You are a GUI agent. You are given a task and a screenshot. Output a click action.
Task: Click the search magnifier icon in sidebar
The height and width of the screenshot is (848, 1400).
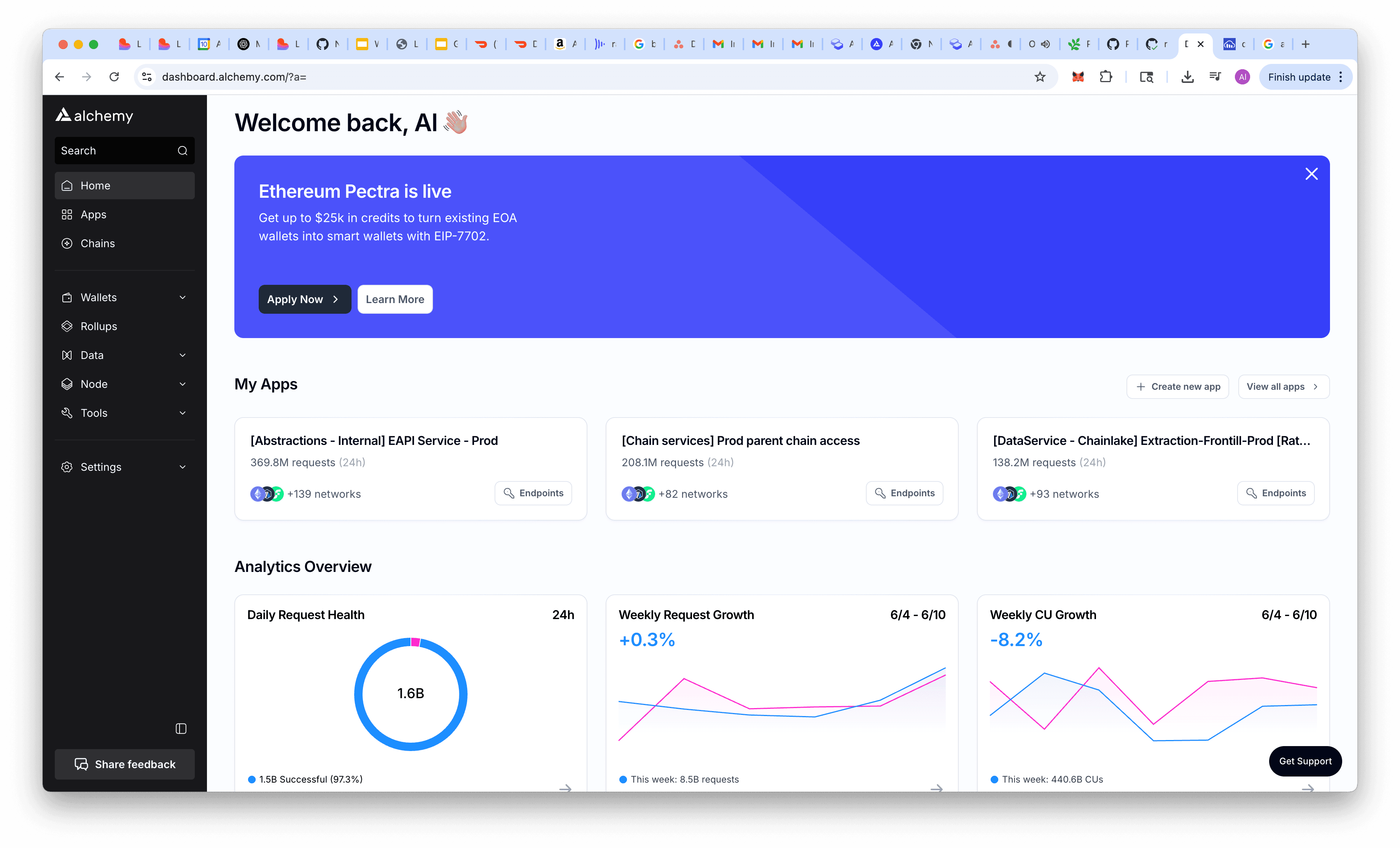182,151
